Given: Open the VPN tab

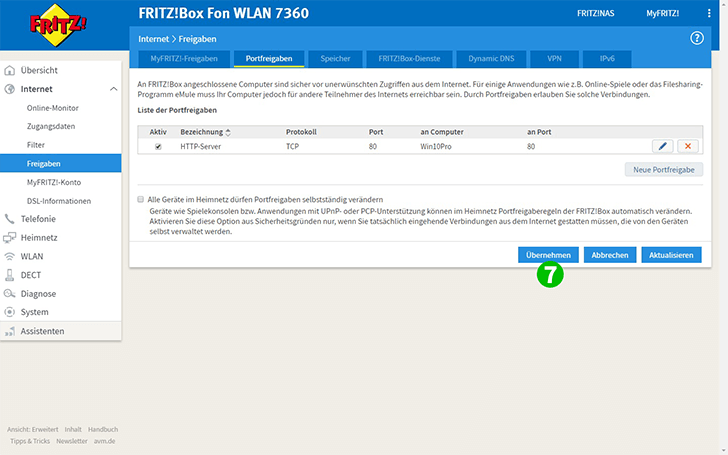Looking at the screenshot, I should coord(554,58).
